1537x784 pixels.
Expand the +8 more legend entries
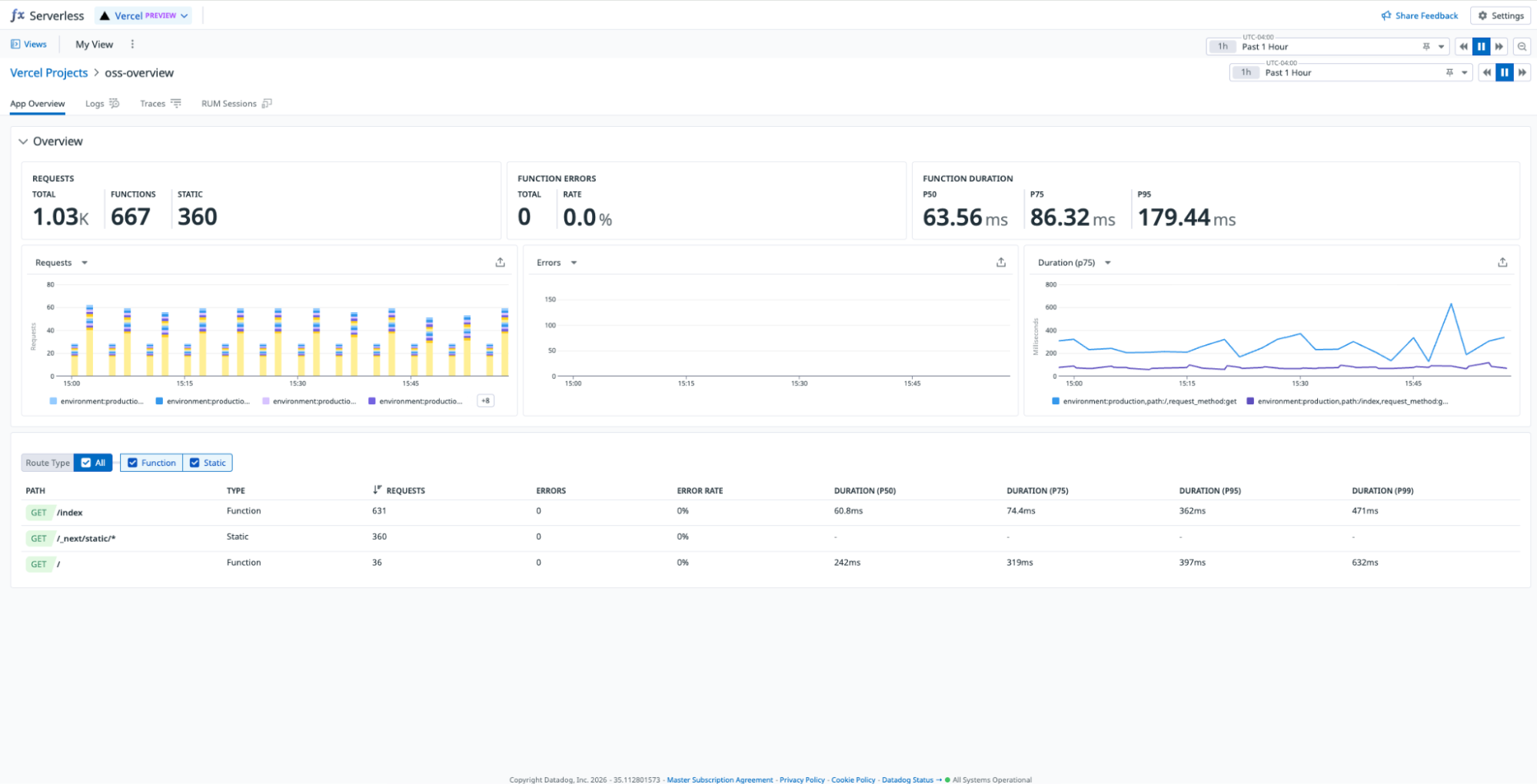[x=485, y=401]
